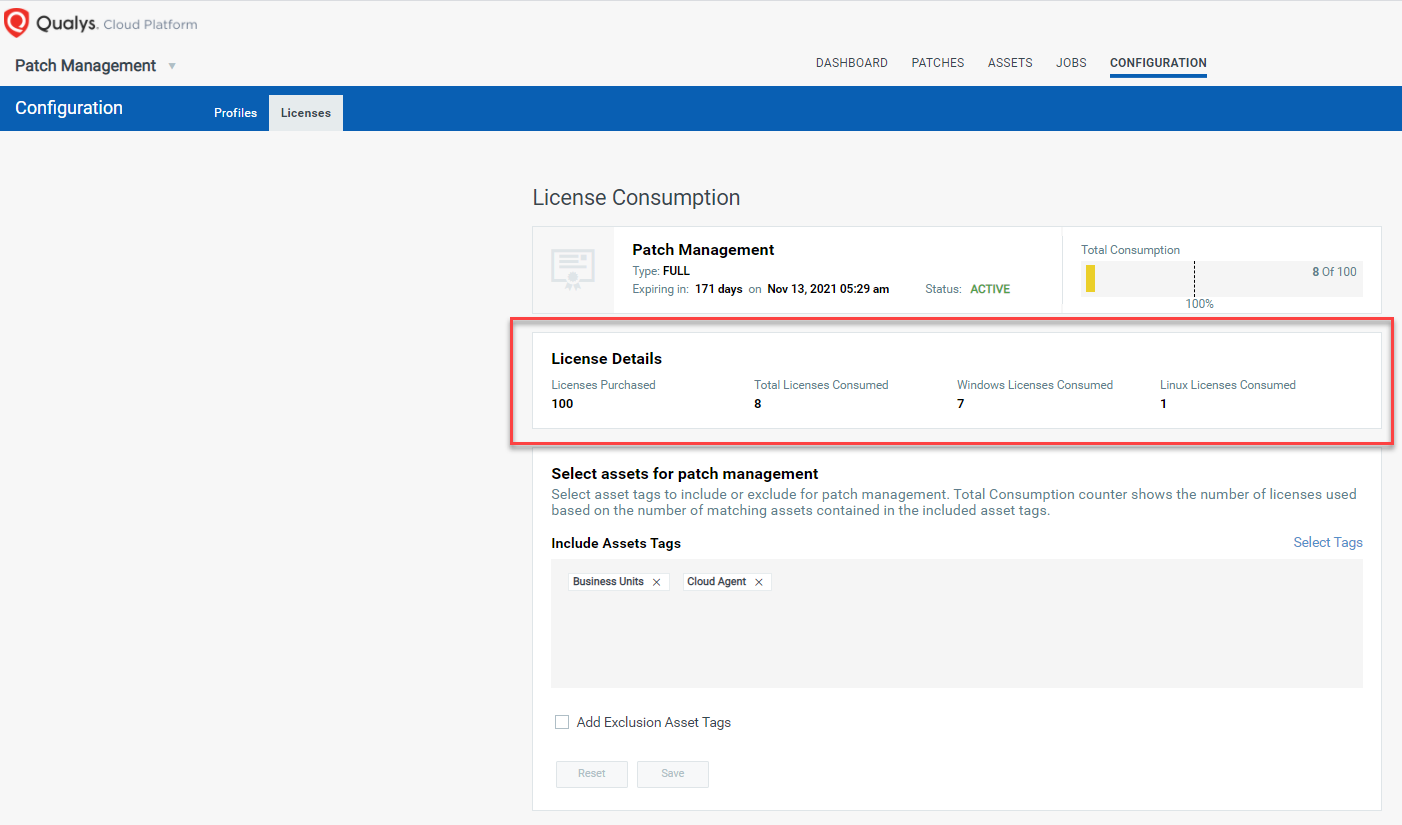Screen dimensions: 1402x825
Task: Click the expiry date Nov 13, 2021
Action: pos(828,289)
